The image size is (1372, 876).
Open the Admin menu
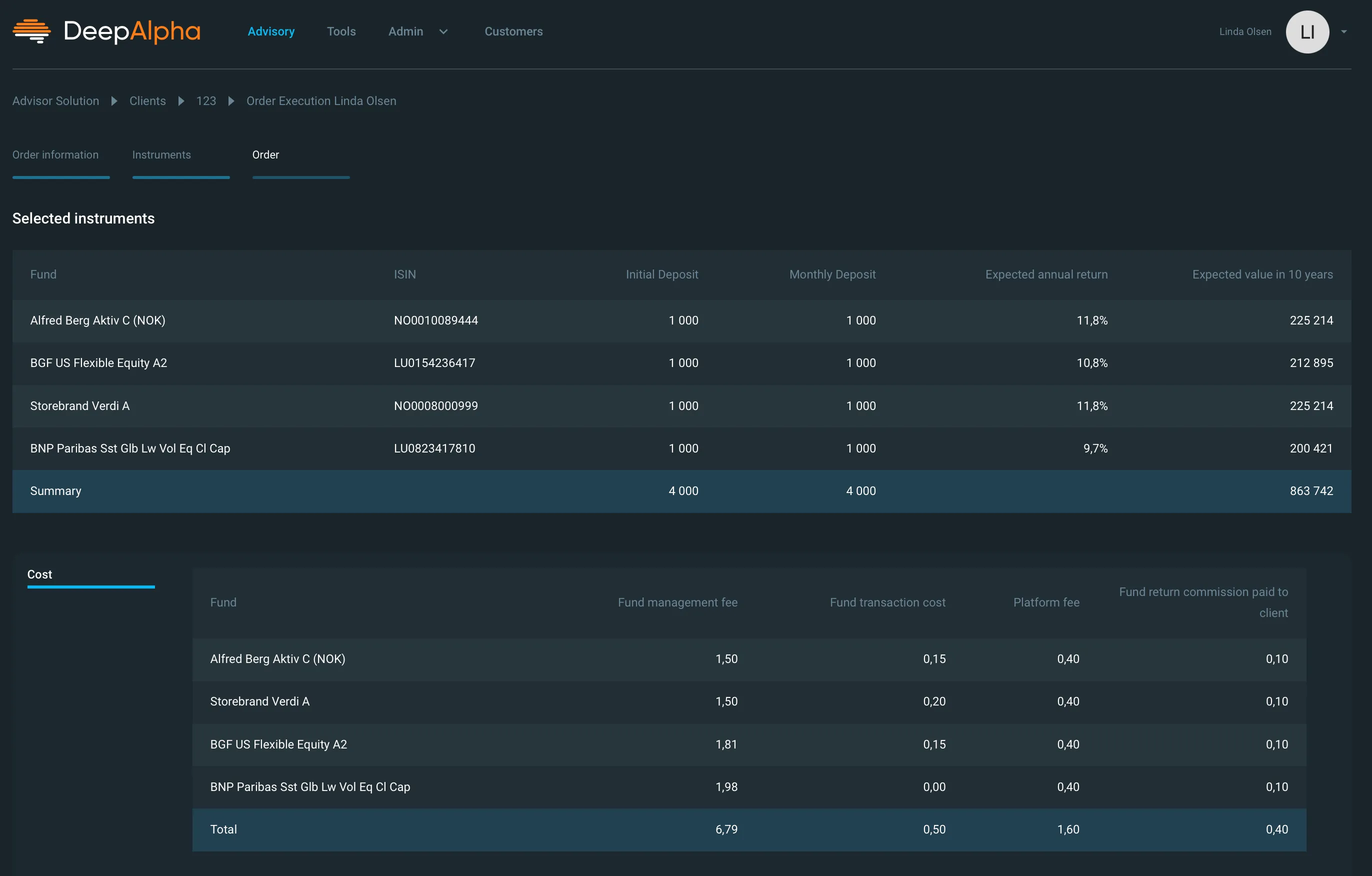[405, 31]
